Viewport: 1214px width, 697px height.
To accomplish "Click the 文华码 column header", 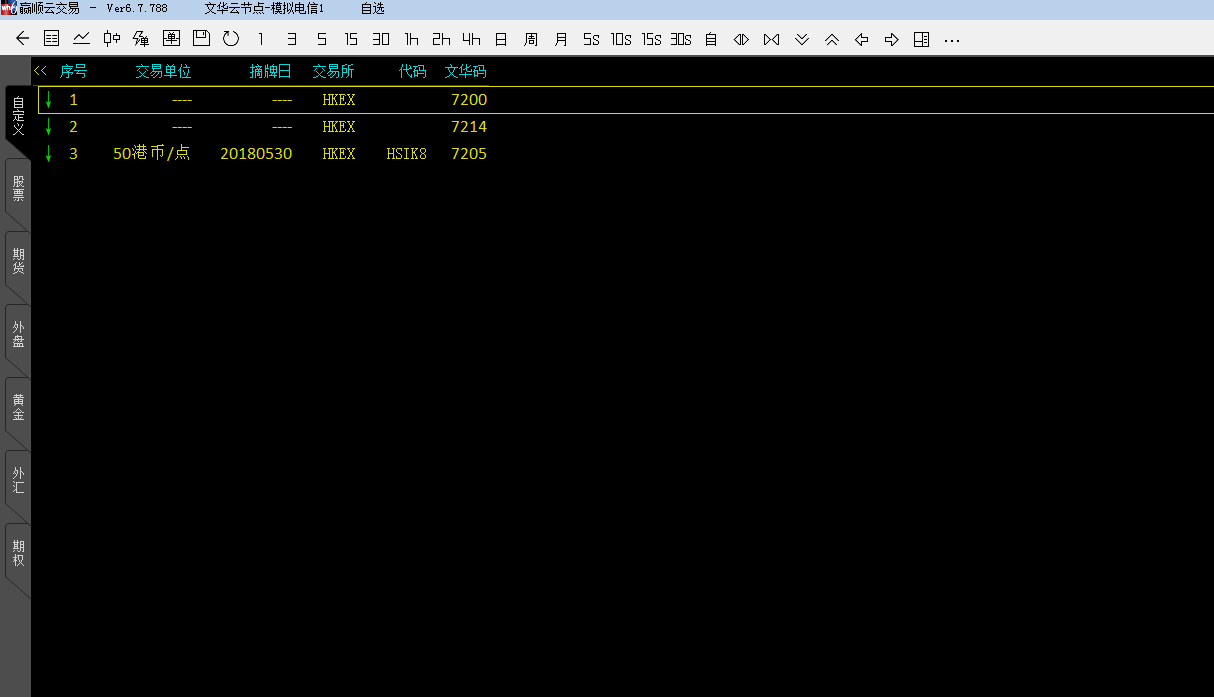I will tap(465, 72).
